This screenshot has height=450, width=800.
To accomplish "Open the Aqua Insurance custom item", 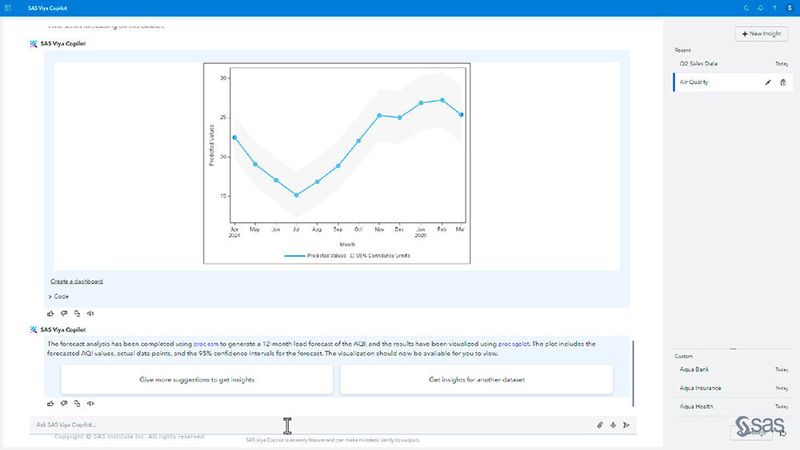I will click(x=733, y=388).
